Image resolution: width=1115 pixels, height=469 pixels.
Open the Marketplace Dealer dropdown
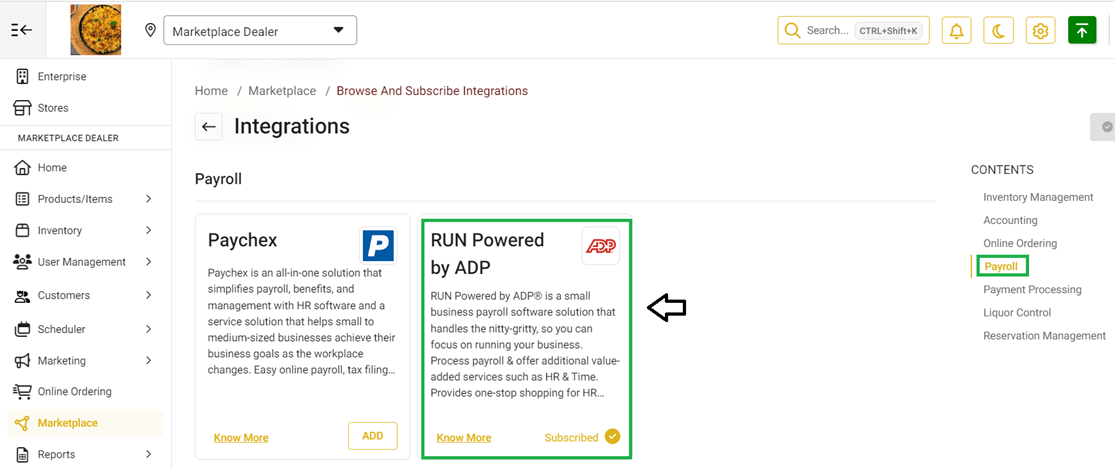point(260,31)
